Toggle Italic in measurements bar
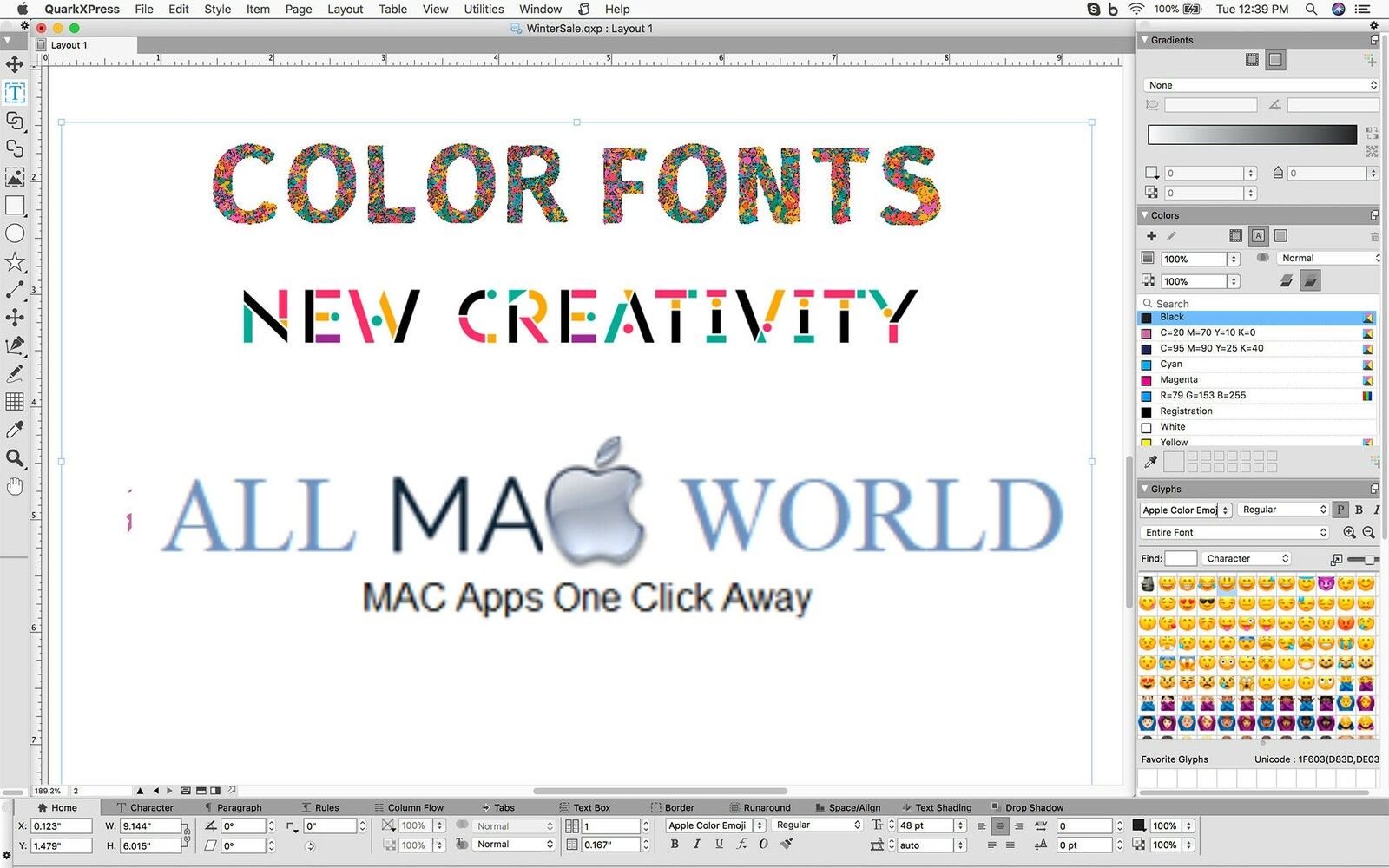The width and height of the screenshot is (1389, 868). (696, 844)
